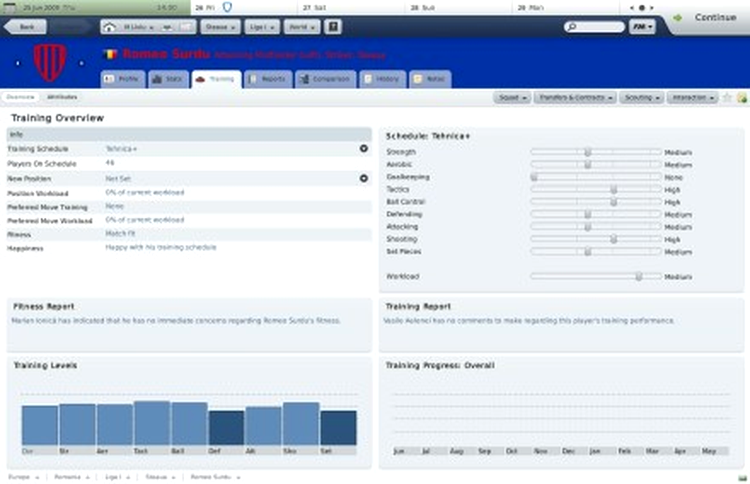Move calendar back with left arrow
Image resolution: width=750 pixels, height=484 pixels.
tap(632, 8)
